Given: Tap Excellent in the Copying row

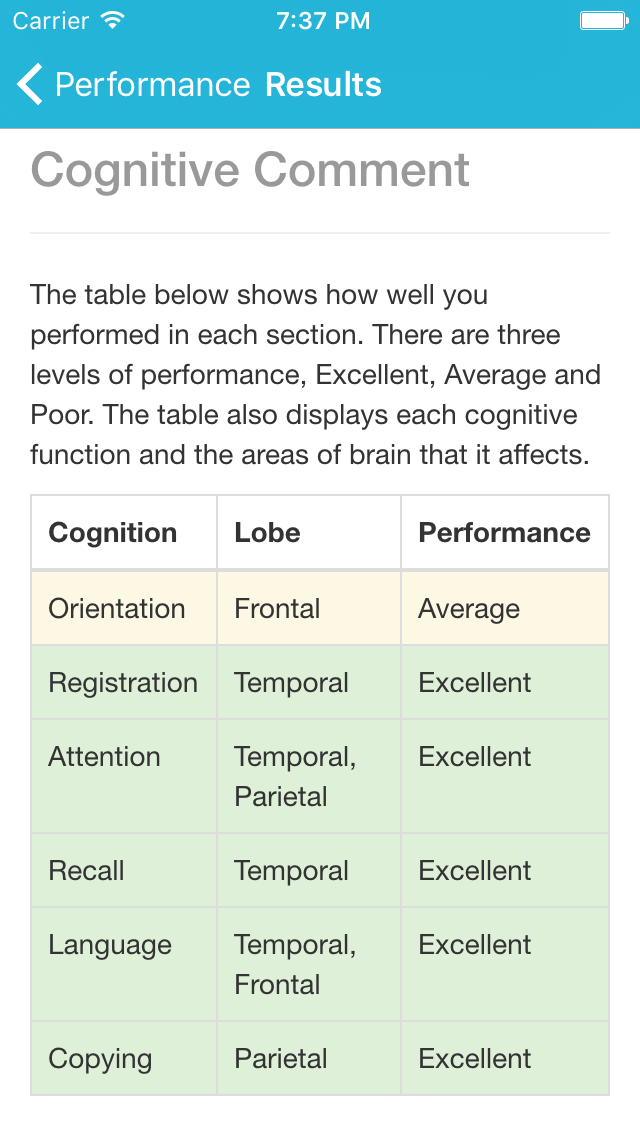Looking at the screenshot, I should (x=475, y=1059).
